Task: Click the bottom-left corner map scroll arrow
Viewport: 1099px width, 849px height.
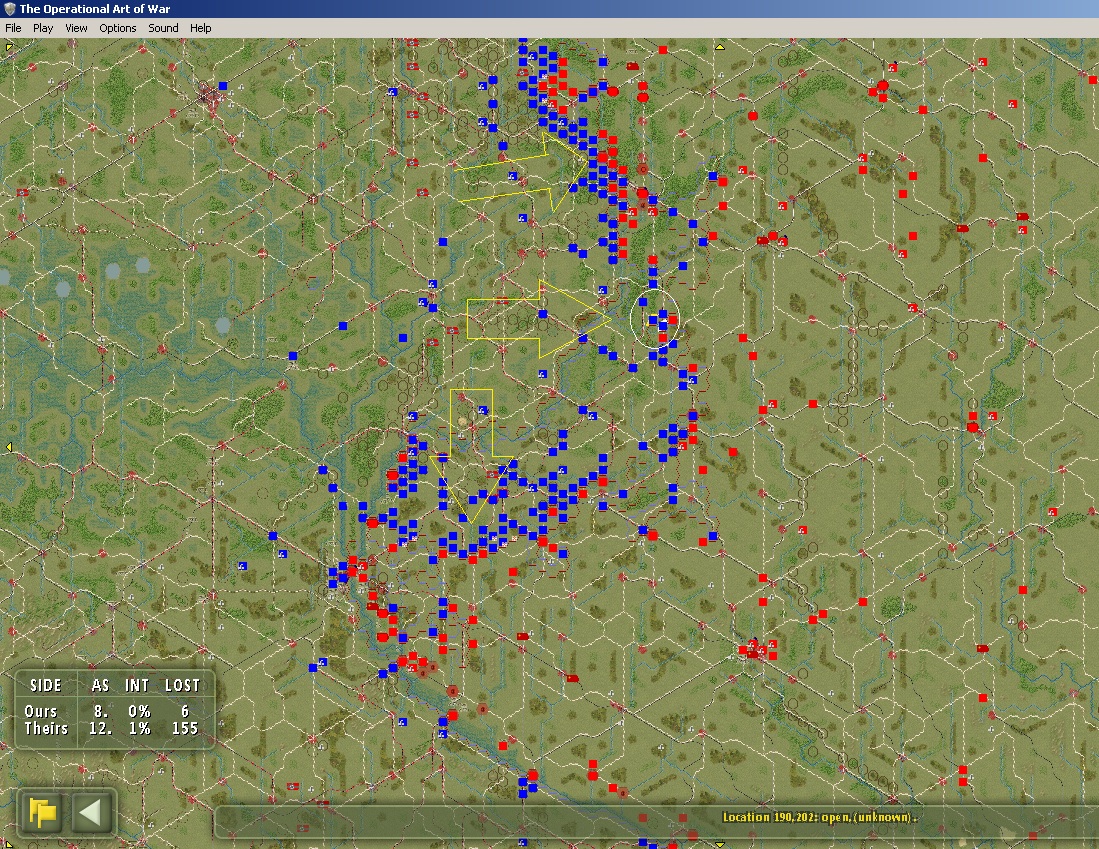Action: click(x=8, y=843)
